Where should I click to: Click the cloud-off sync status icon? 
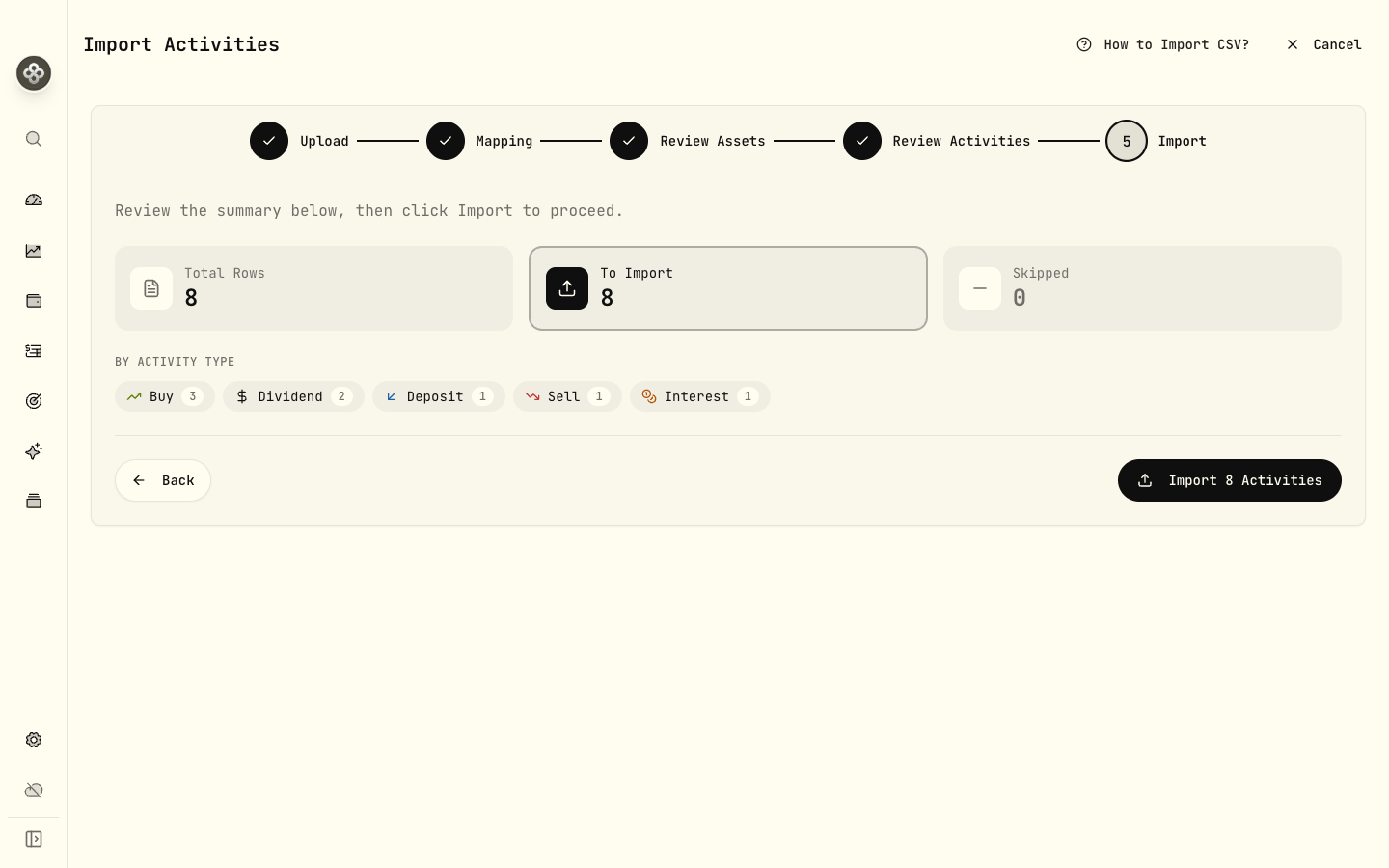coord(34,790)
